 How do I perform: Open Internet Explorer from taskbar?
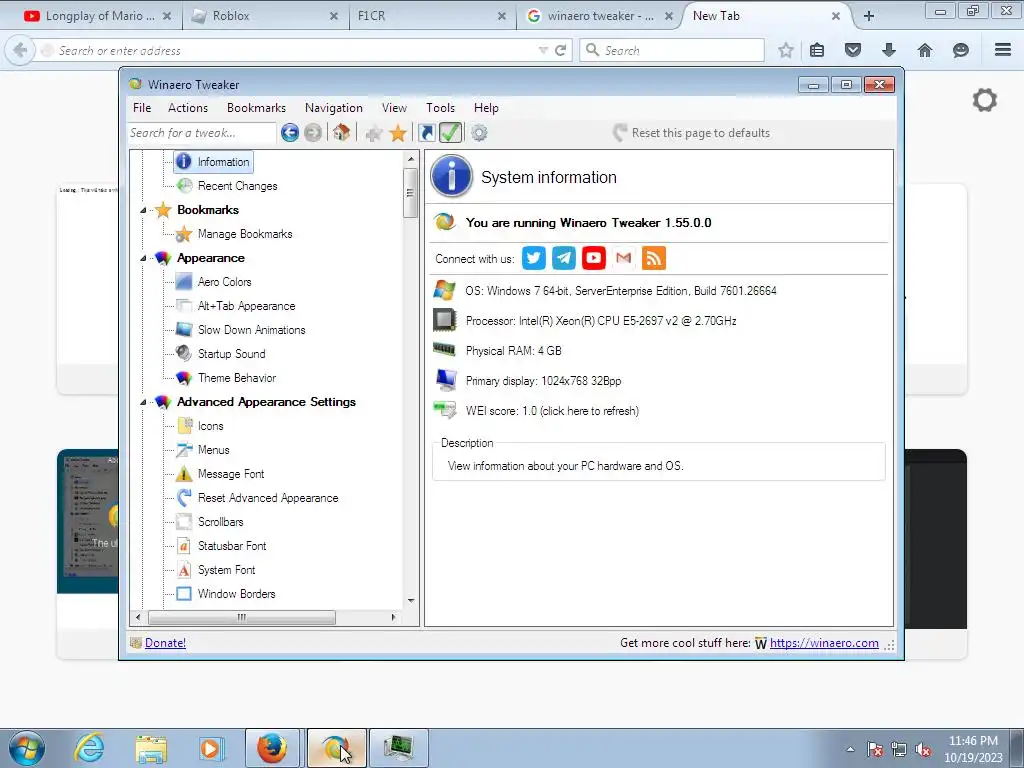click(89, 748)
